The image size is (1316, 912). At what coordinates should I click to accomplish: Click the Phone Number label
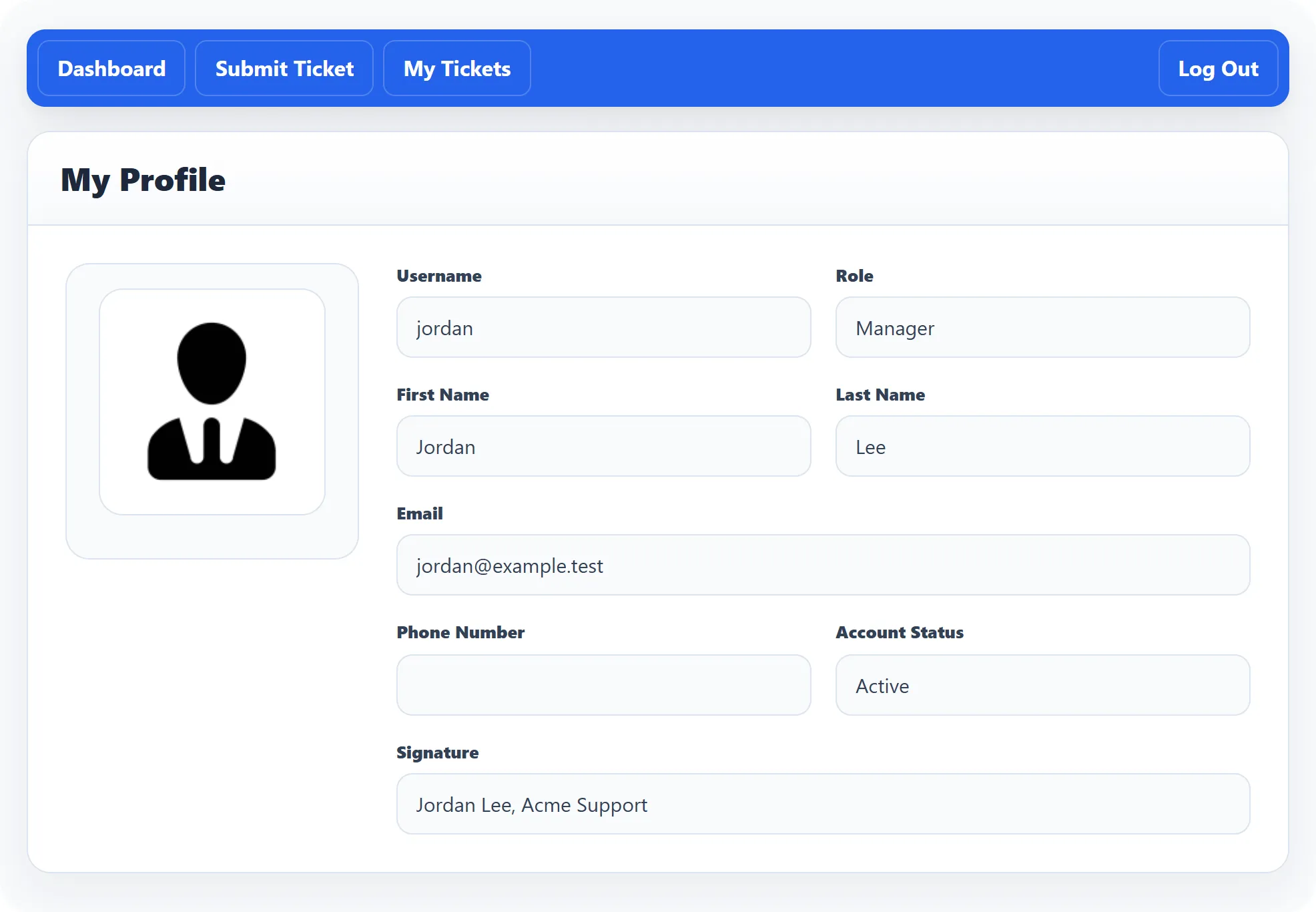coord(460,632)
